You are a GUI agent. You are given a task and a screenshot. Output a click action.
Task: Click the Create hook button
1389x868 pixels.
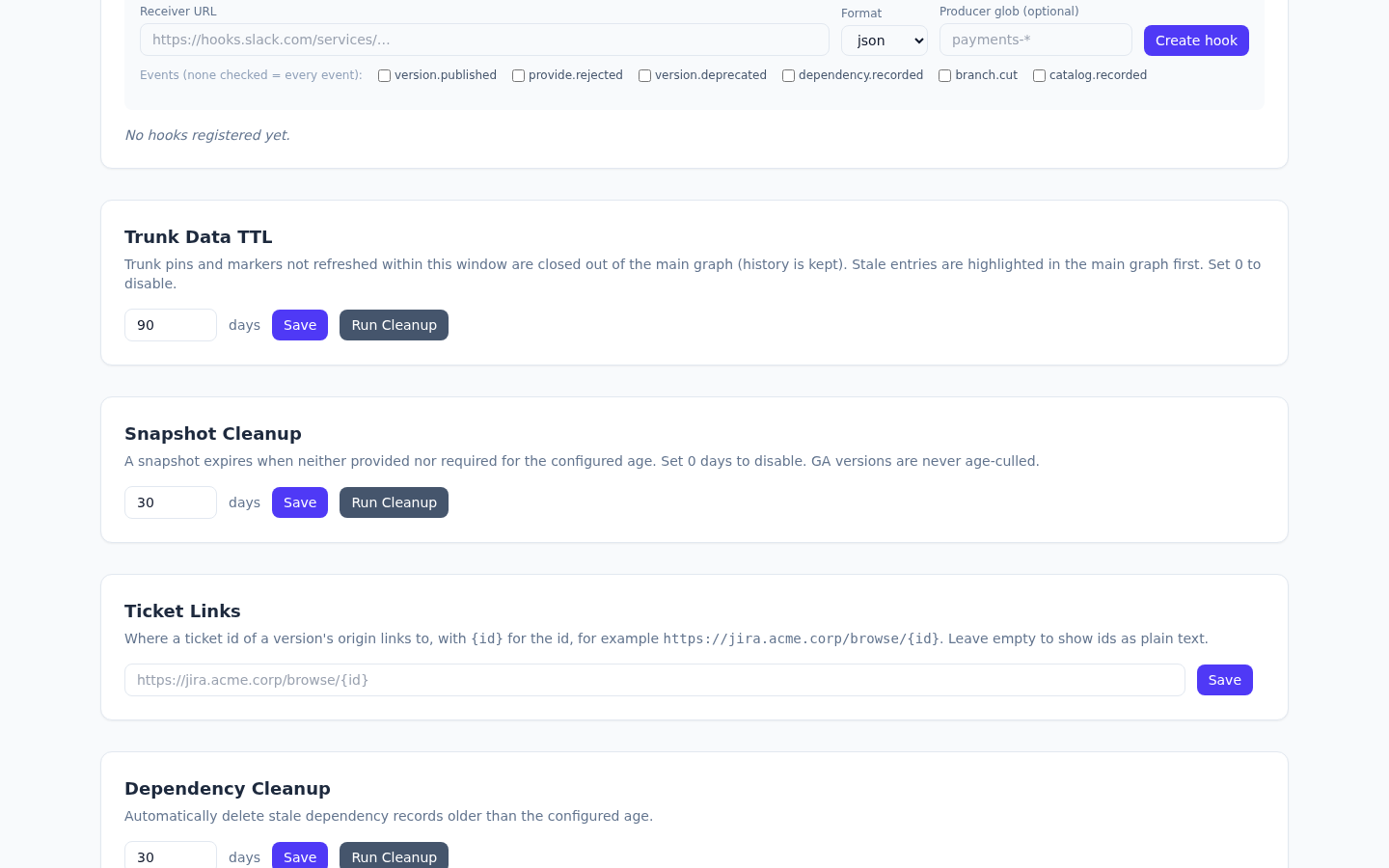[1196, 41]
